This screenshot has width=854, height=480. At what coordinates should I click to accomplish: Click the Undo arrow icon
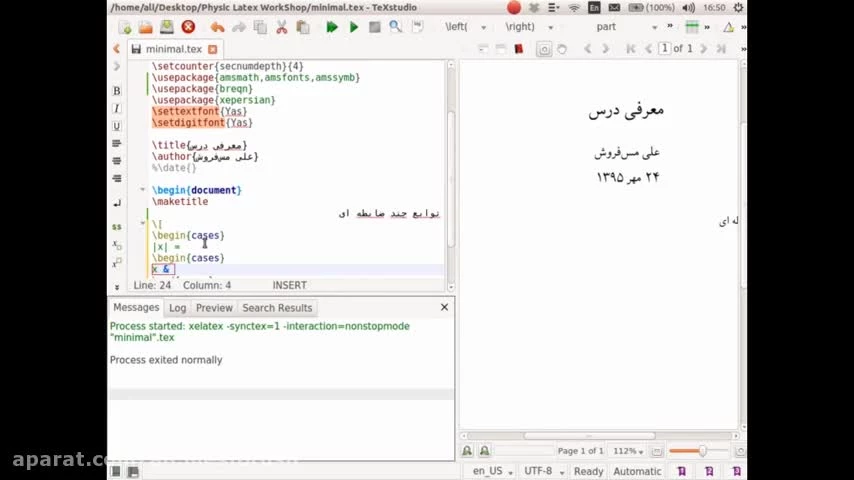[217, 27]
